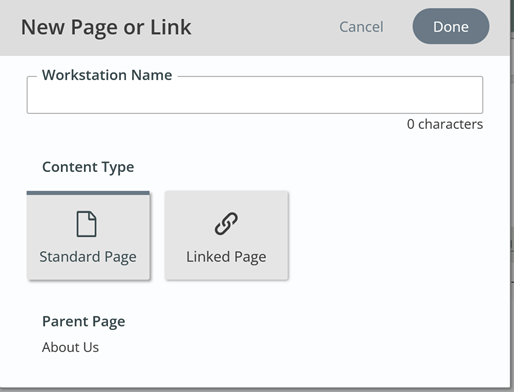Click the blank document icon
This screenshot has width=514, height=392.
tap(87, 224)
